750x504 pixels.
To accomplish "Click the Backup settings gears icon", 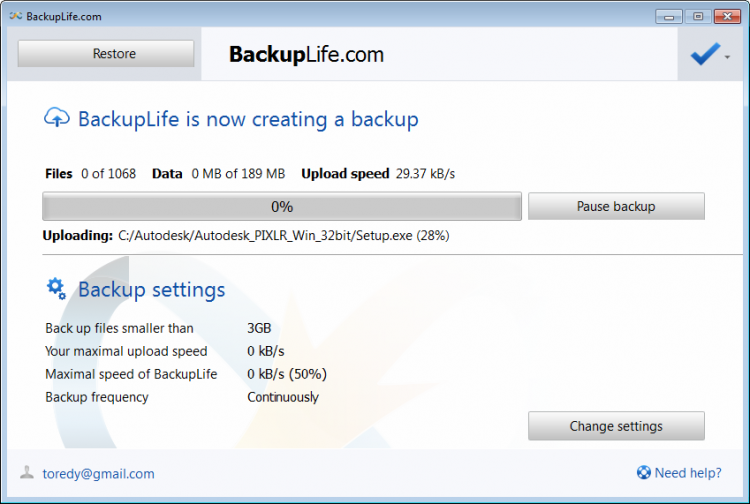I will click(x=57, y=289).
